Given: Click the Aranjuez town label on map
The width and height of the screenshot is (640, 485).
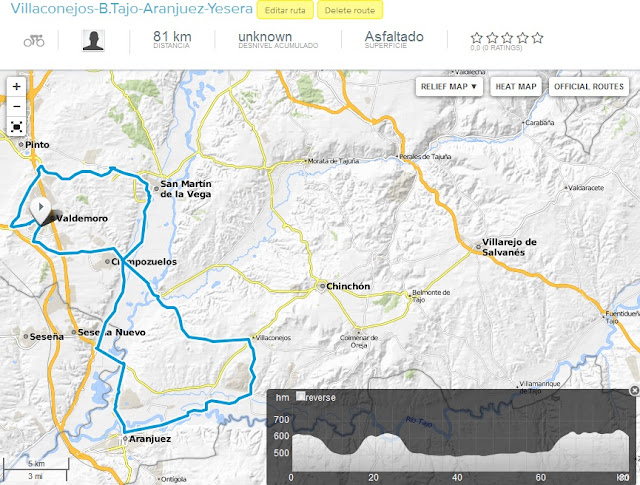Looking at the screenshot, I should click(150, 439).
